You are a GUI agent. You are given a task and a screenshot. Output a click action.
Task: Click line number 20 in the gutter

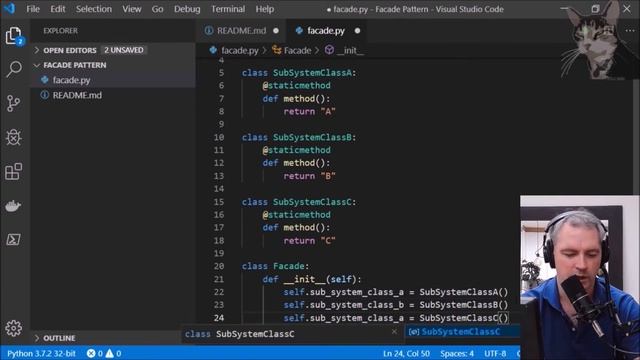(219, 266)
